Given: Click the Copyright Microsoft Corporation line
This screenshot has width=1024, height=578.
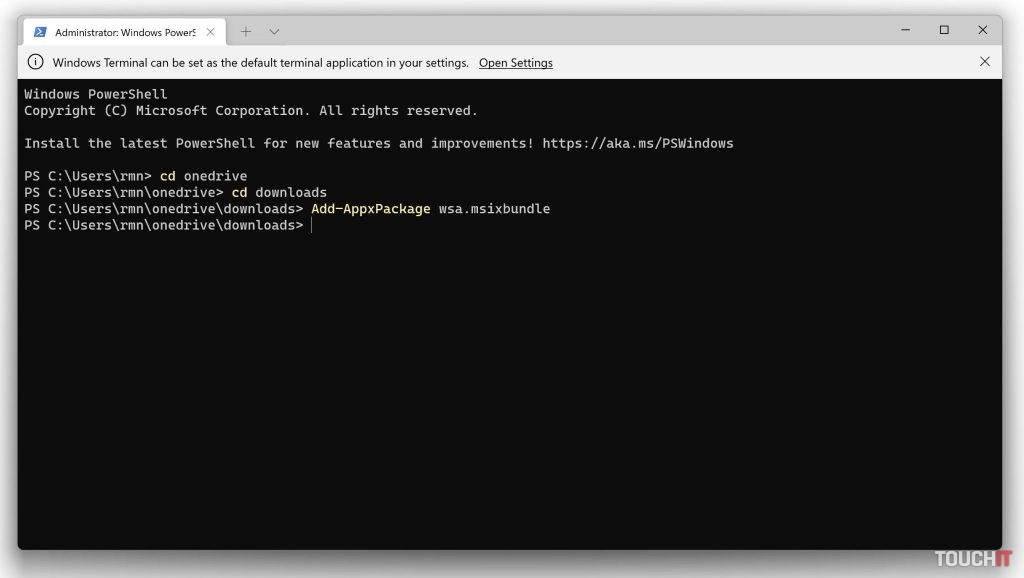Looking at the screenshot, I should (x=250, y=111).
